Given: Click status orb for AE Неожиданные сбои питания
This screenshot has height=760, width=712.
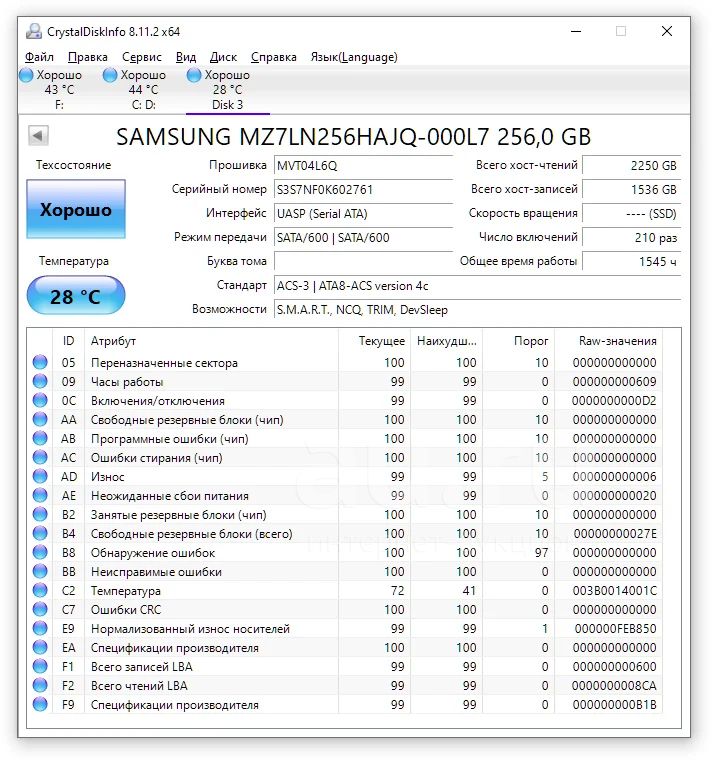Looking at the screenshot, I should (40, 495).
